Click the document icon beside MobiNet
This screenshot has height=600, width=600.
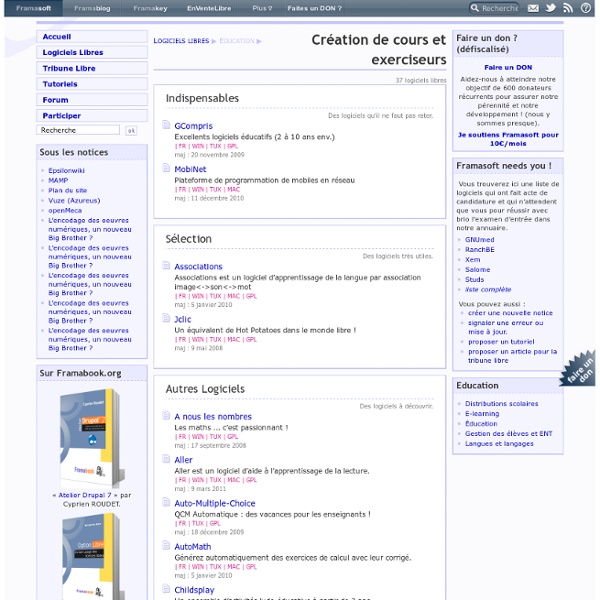pyautogui.click(x=166, y=168)
